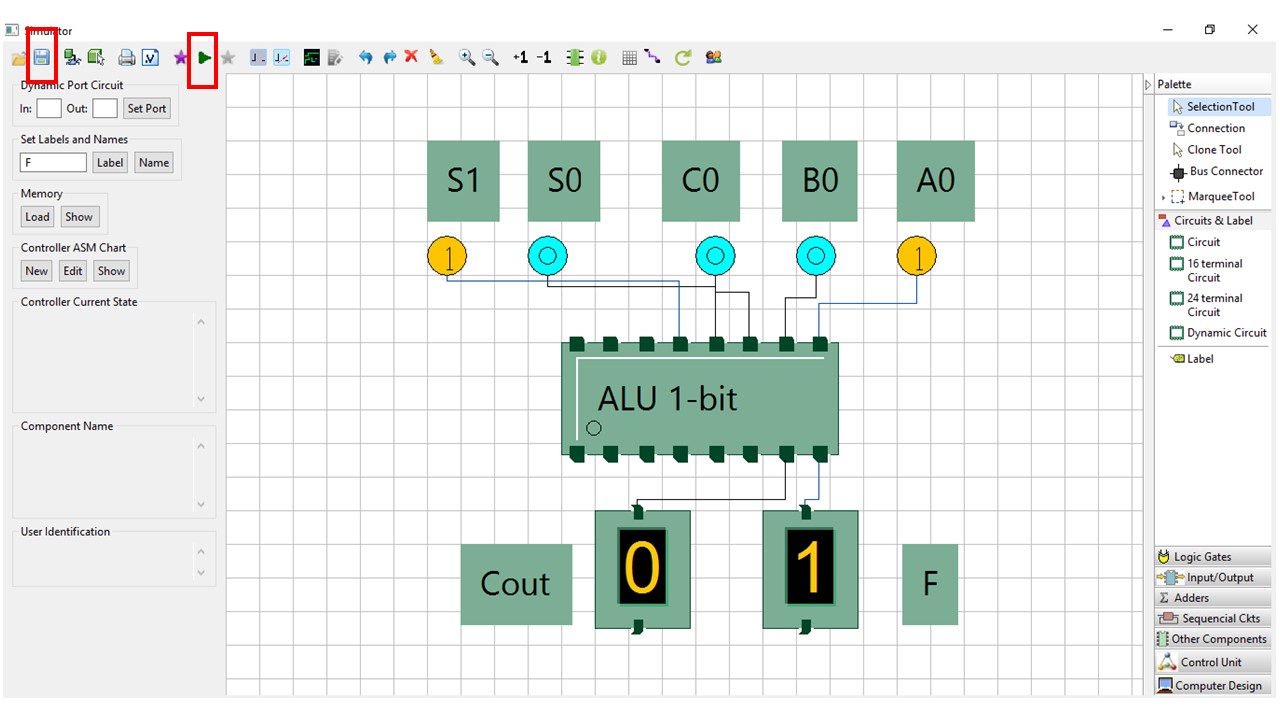Click the Label button
The image size is (1280, 720).
pos(110,163)
